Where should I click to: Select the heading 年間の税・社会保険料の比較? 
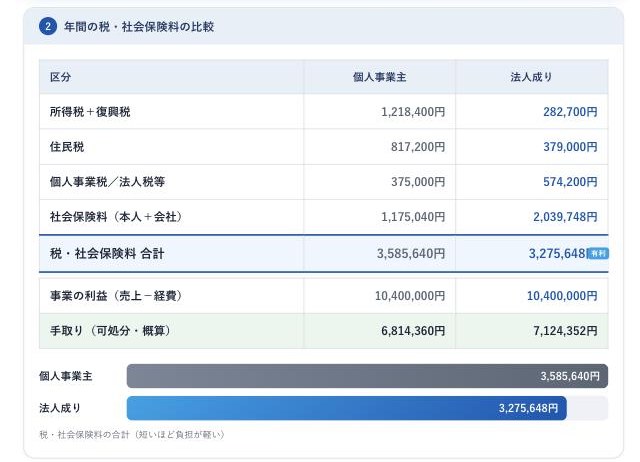coord(139,27)
